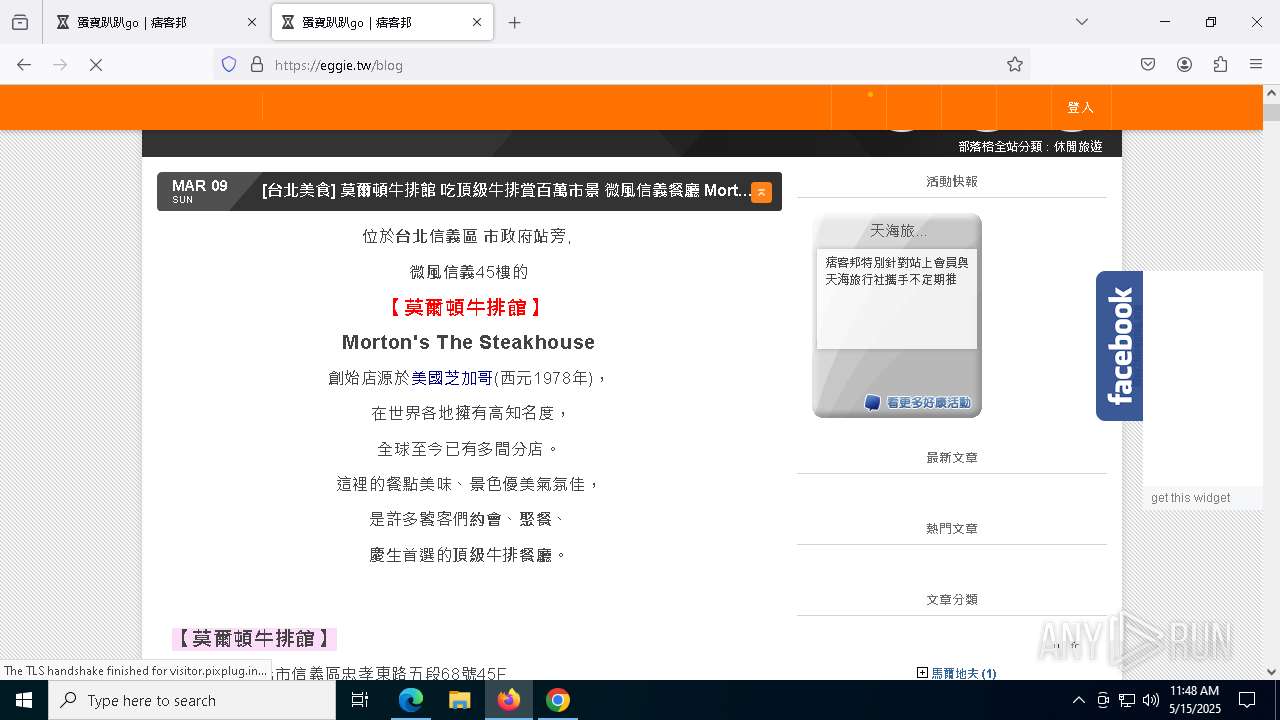Show hidden system tray icons
1280x720 pixels.
click(x=1078, y=700)
